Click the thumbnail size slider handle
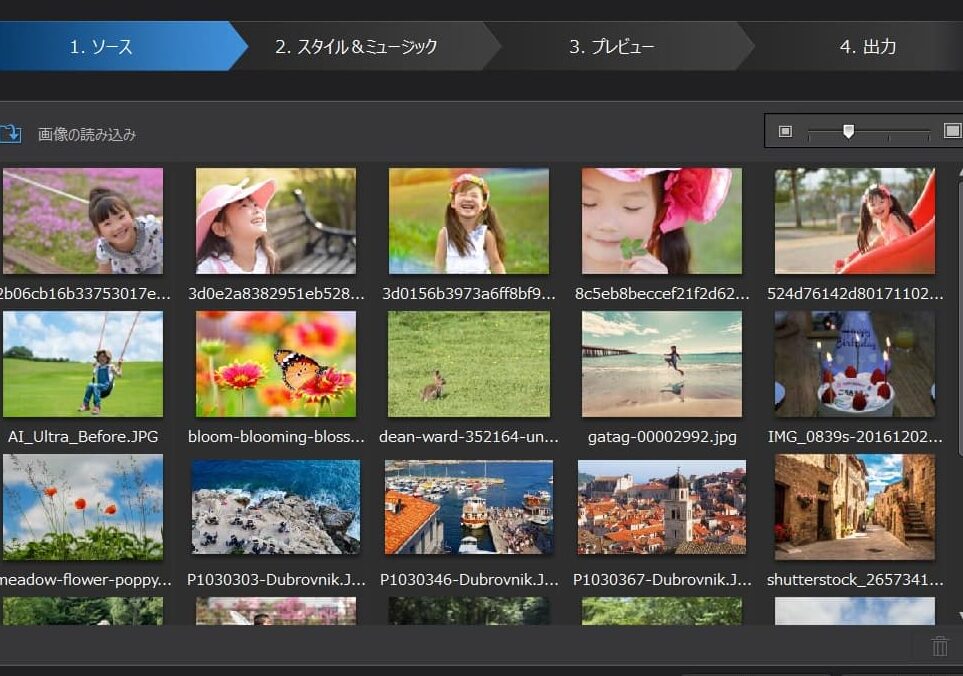This screenshot has width=963, height=676. pos(849,130)
